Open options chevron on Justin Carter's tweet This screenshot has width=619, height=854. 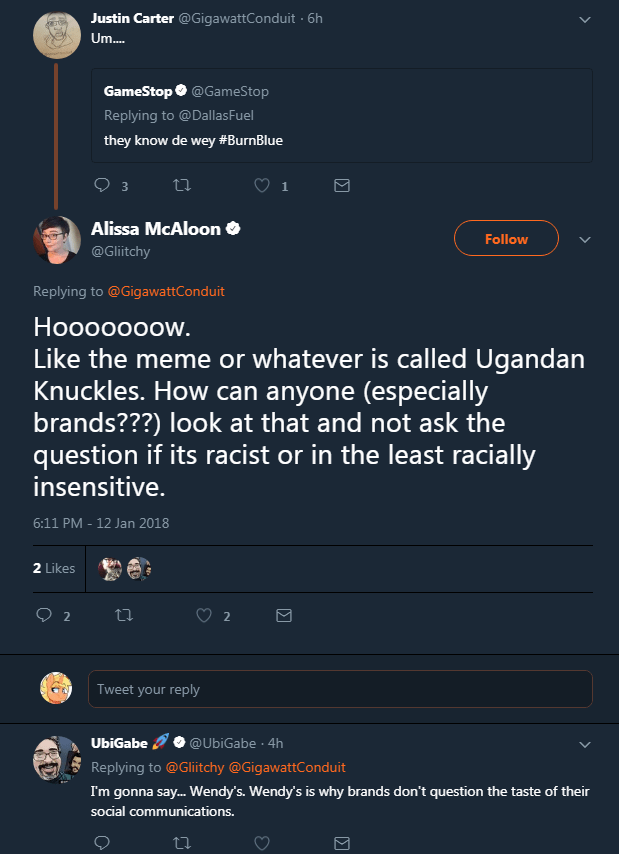click(585, 18)
